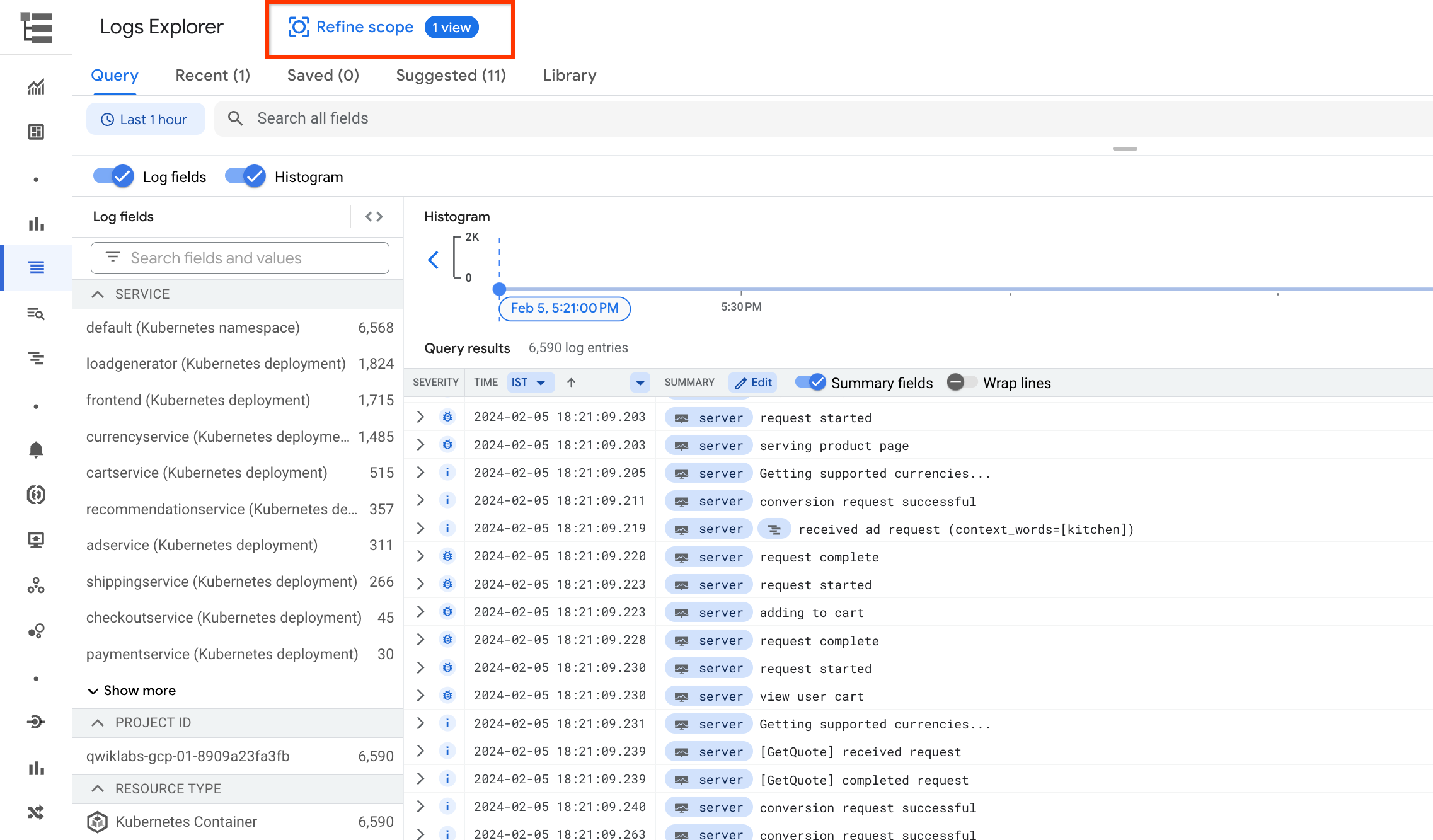Open the Library tab
This screenshot has width=1433, height=840.
[569, 75]
